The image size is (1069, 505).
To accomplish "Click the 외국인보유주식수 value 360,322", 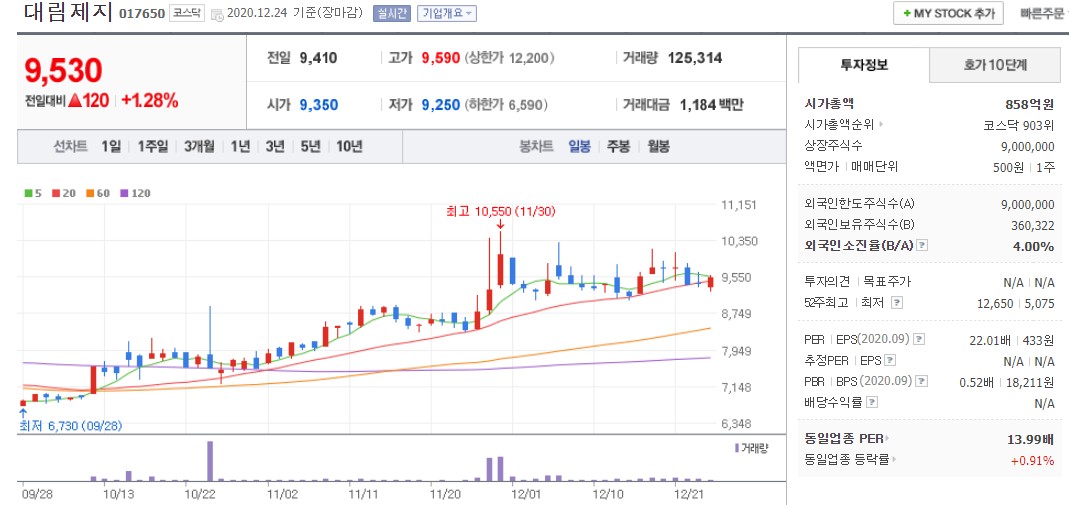I will point(1032,225).
